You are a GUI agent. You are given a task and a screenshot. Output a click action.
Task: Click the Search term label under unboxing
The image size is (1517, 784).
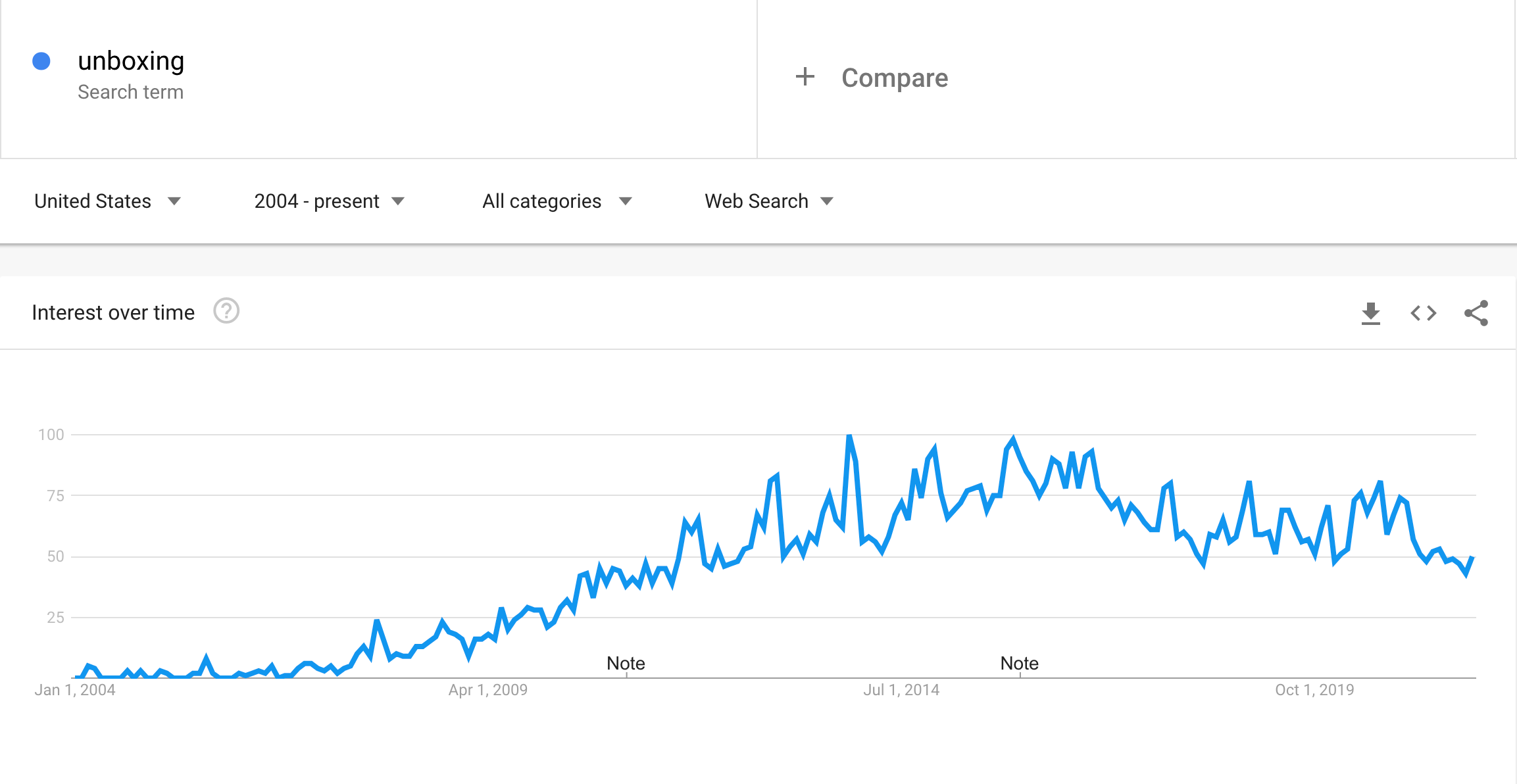click(130, 92)
